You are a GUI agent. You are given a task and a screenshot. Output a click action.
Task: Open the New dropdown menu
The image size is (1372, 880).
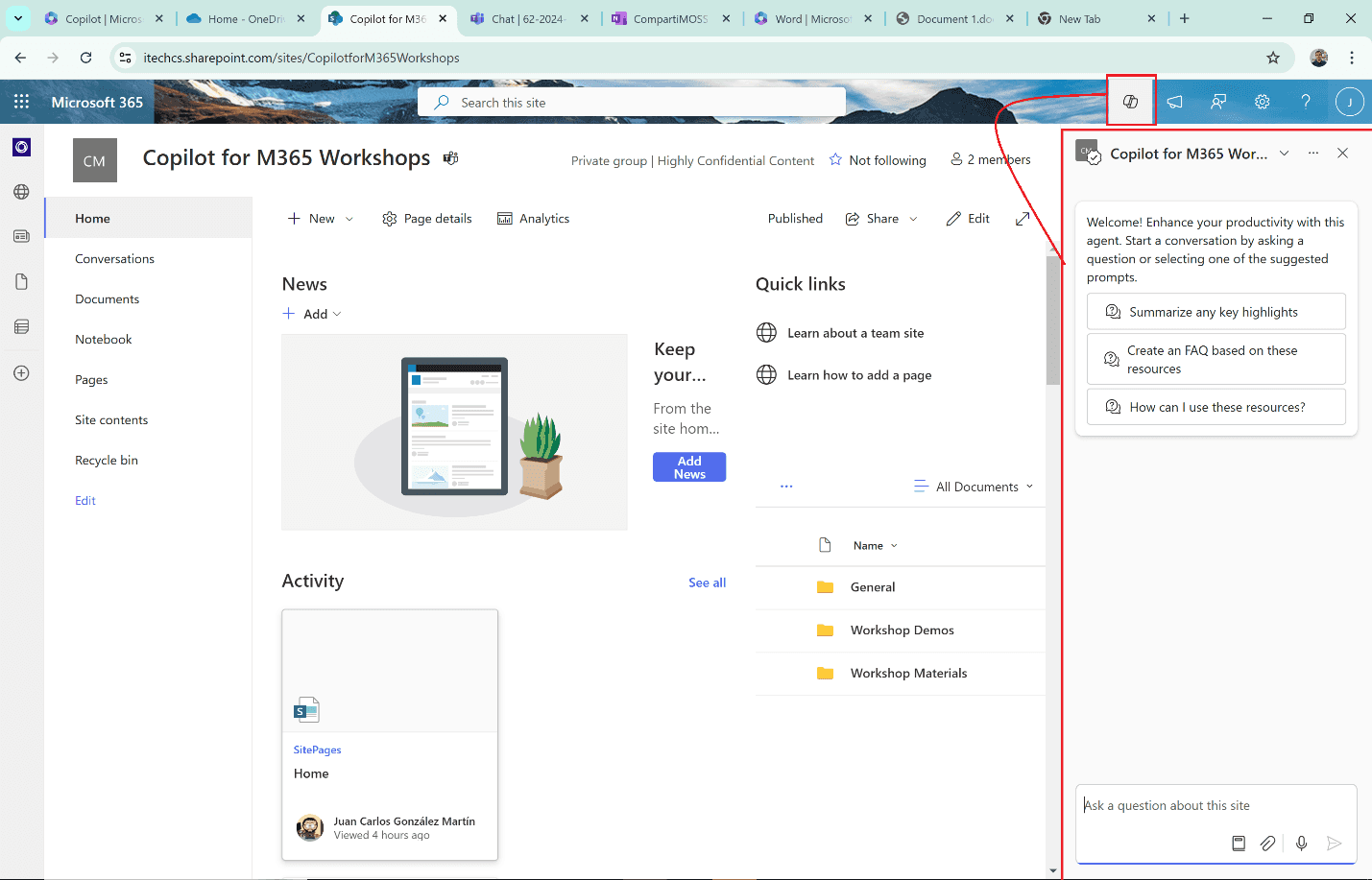click(321, 219)
